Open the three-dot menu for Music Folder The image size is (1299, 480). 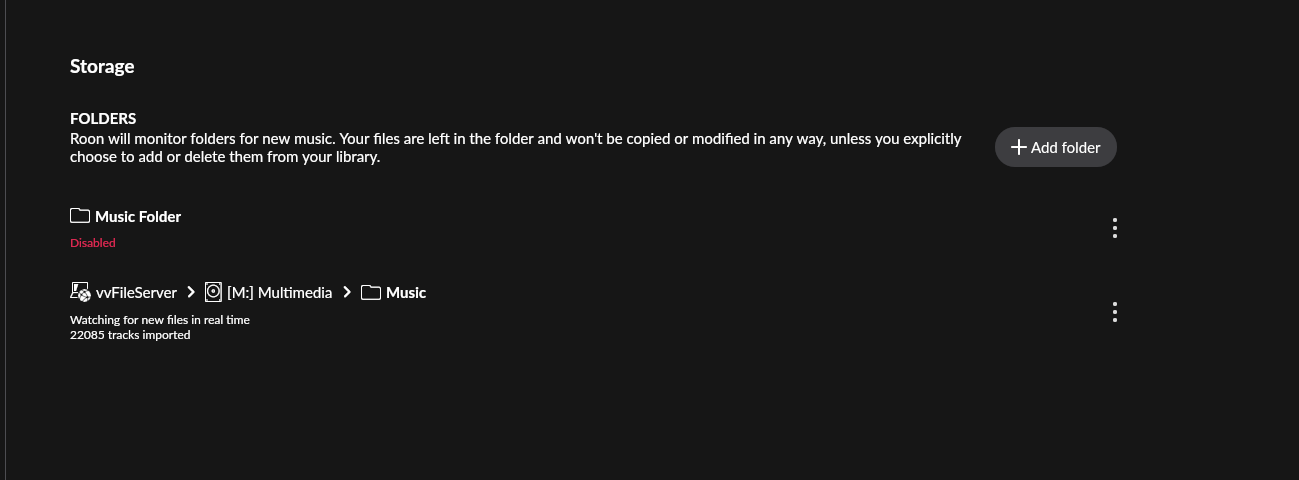coord(1115,228)
